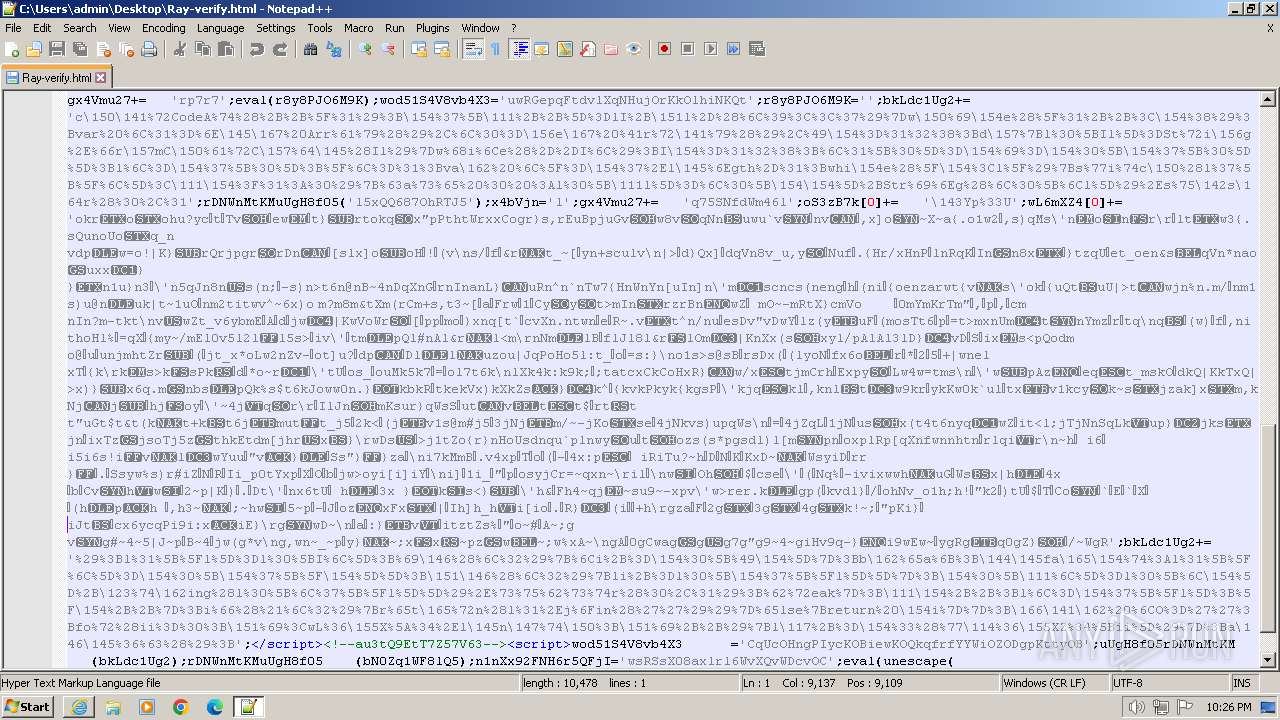Image resolution: width=1280 pixels, height=720 pixels.
Task: Click the Print toolbar icon
Action: click(149, 49)
